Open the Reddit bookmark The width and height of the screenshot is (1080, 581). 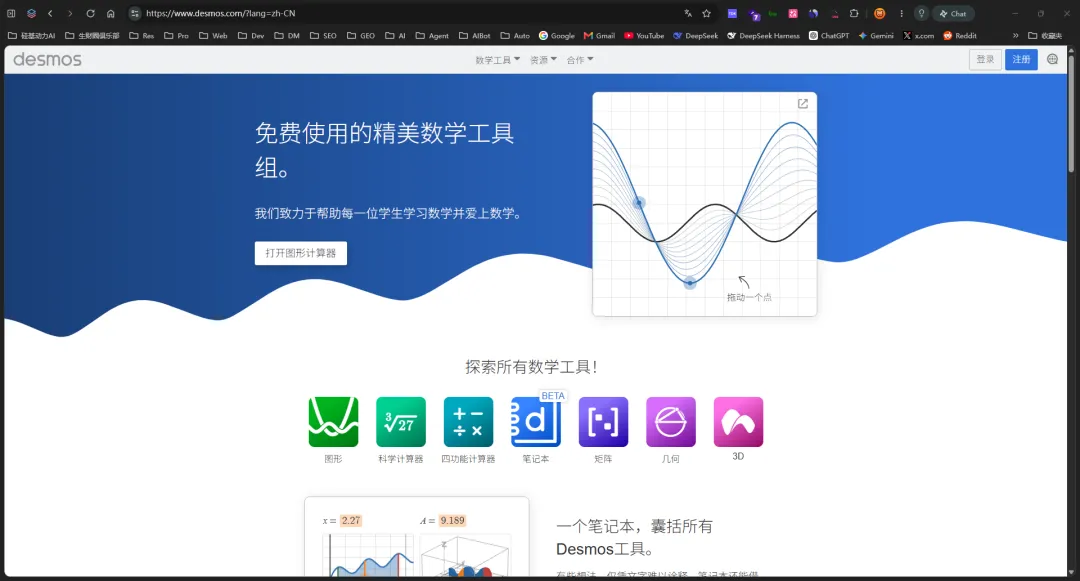[x=960, y=35]
